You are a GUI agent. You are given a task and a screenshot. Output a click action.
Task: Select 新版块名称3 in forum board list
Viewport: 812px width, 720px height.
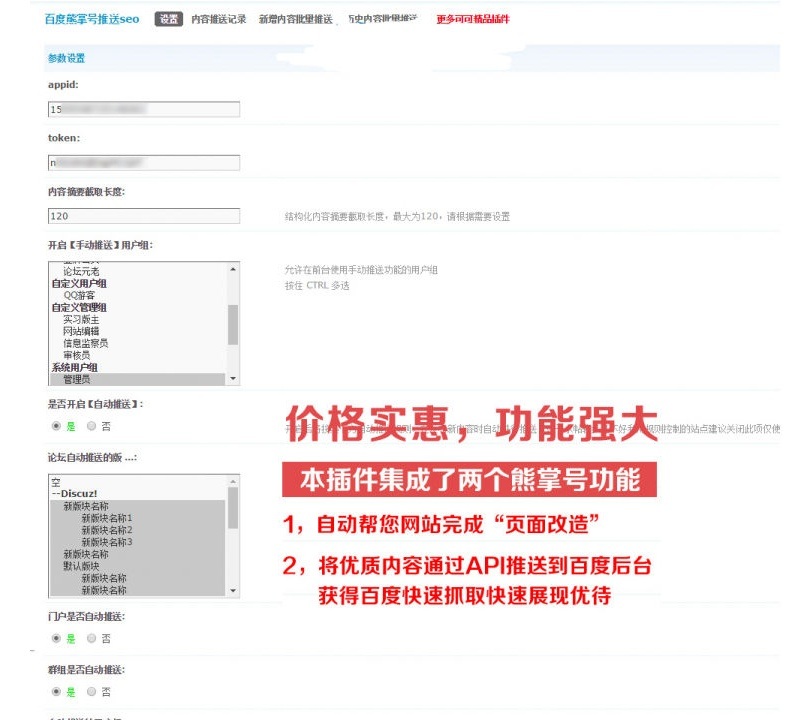coord(107,542)
